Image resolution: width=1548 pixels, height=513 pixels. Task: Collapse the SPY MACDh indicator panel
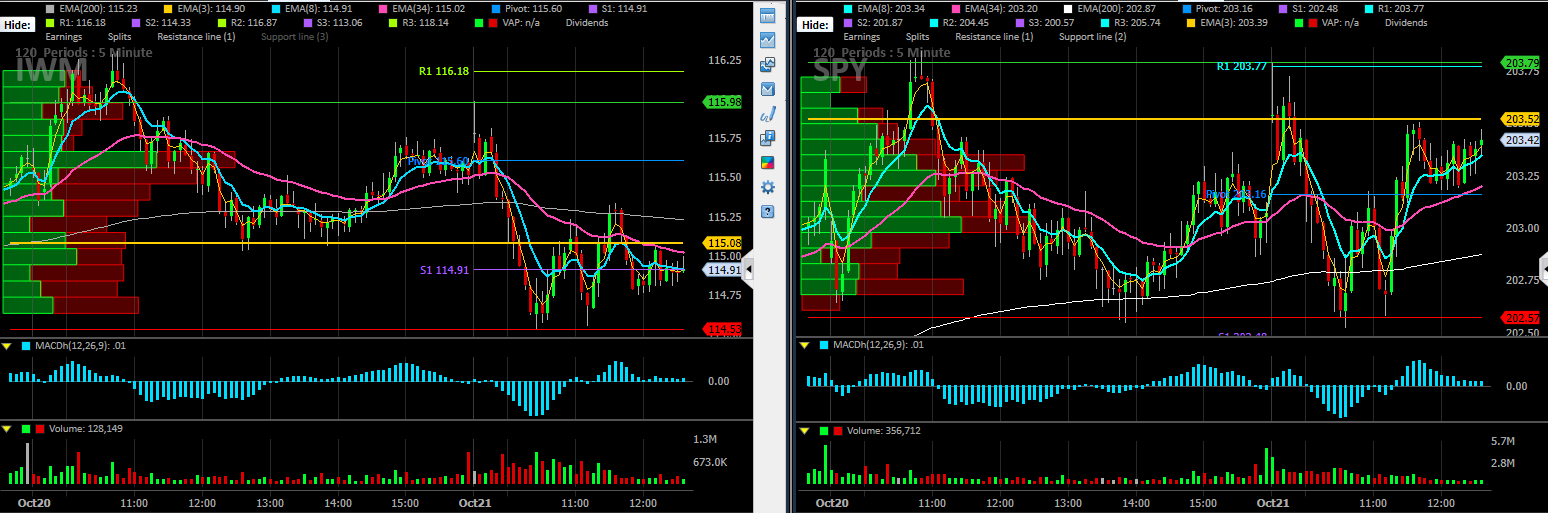(804, 346)
